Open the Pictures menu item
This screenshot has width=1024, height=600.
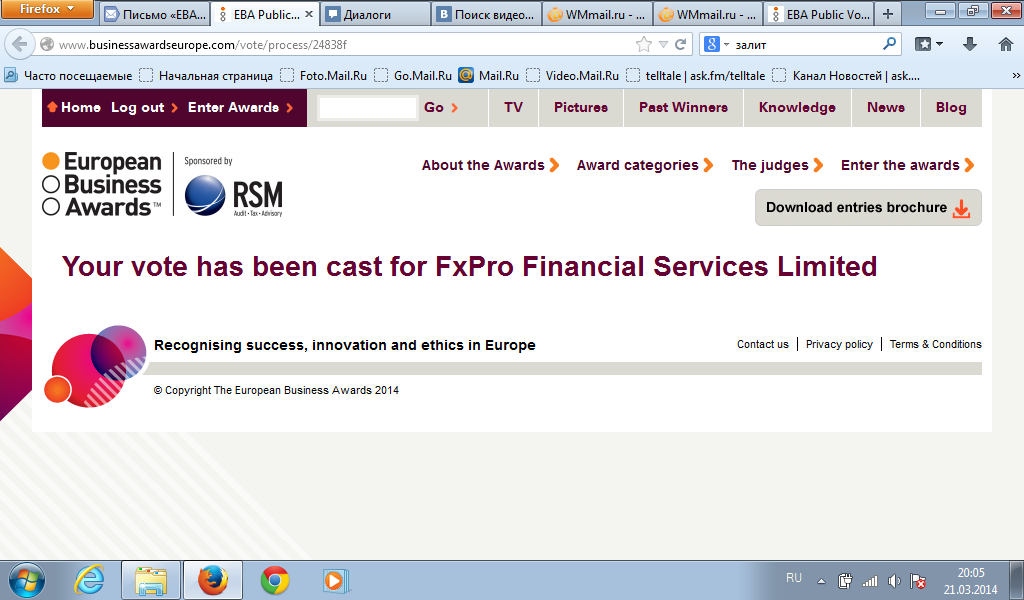coord(581,108)
